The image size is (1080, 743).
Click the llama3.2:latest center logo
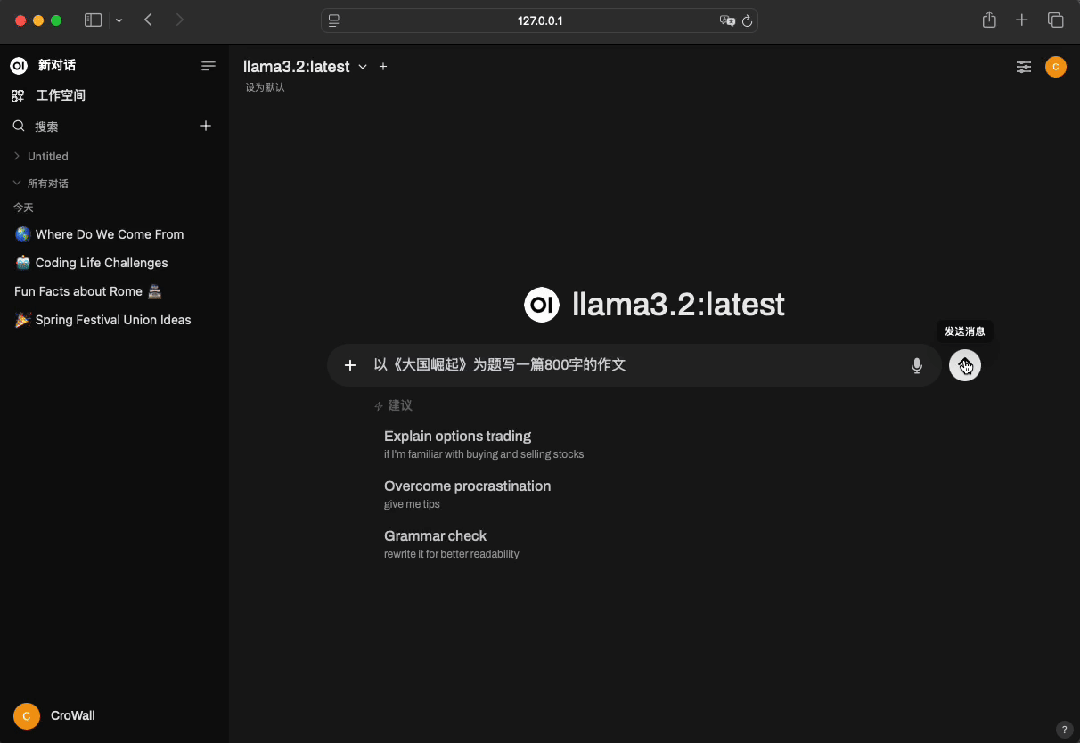pos(541,304)
